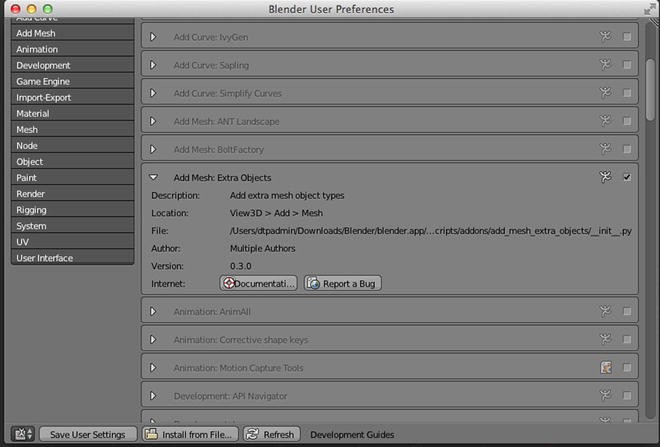Select the Render category
Screen dimensions: 660x447
click(x=72, y=193)
